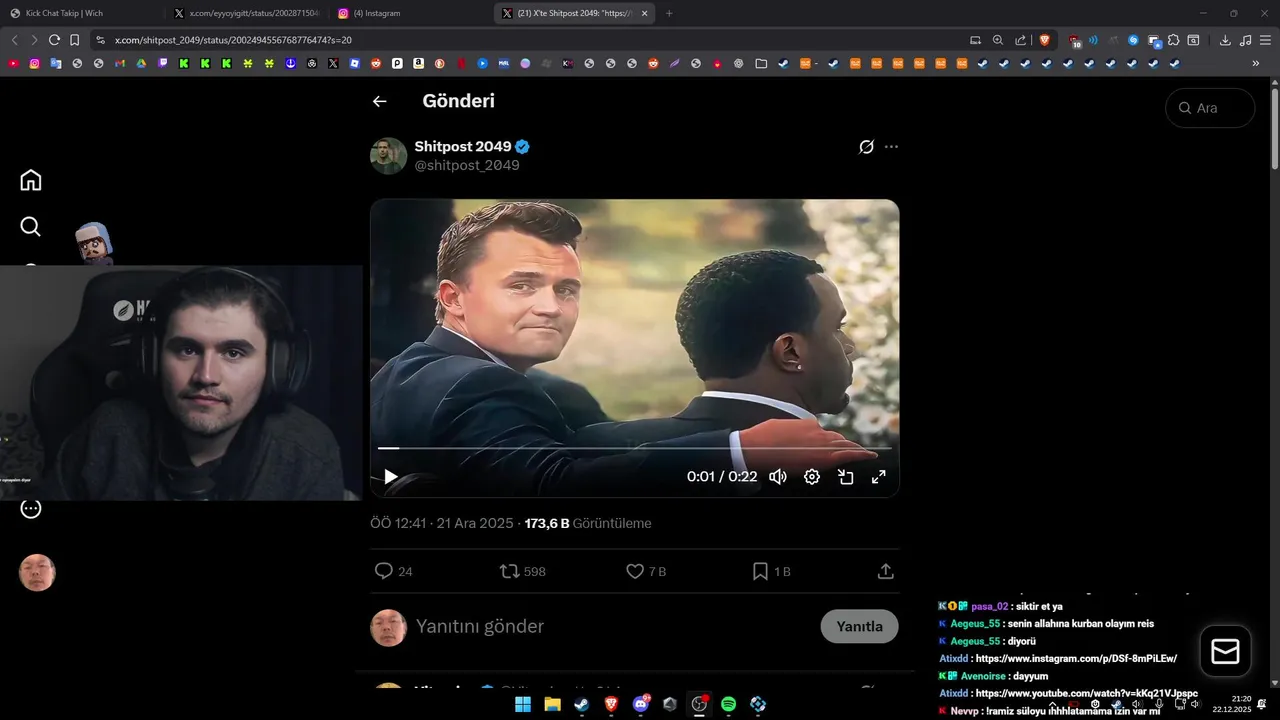Click the Shitpost 2049 profile avatar
Screen dimensions: 1280x720
(x=389, y=156)
